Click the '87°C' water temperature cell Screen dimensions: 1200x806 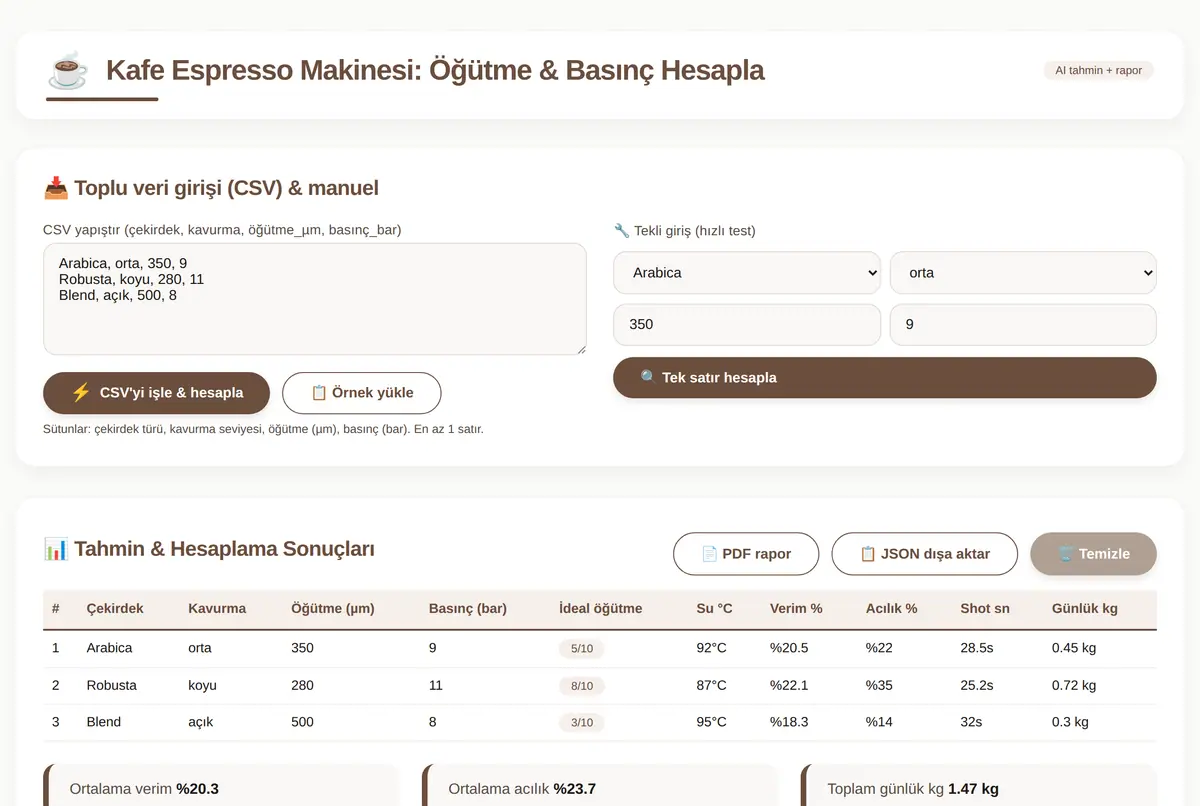[712, 686]
